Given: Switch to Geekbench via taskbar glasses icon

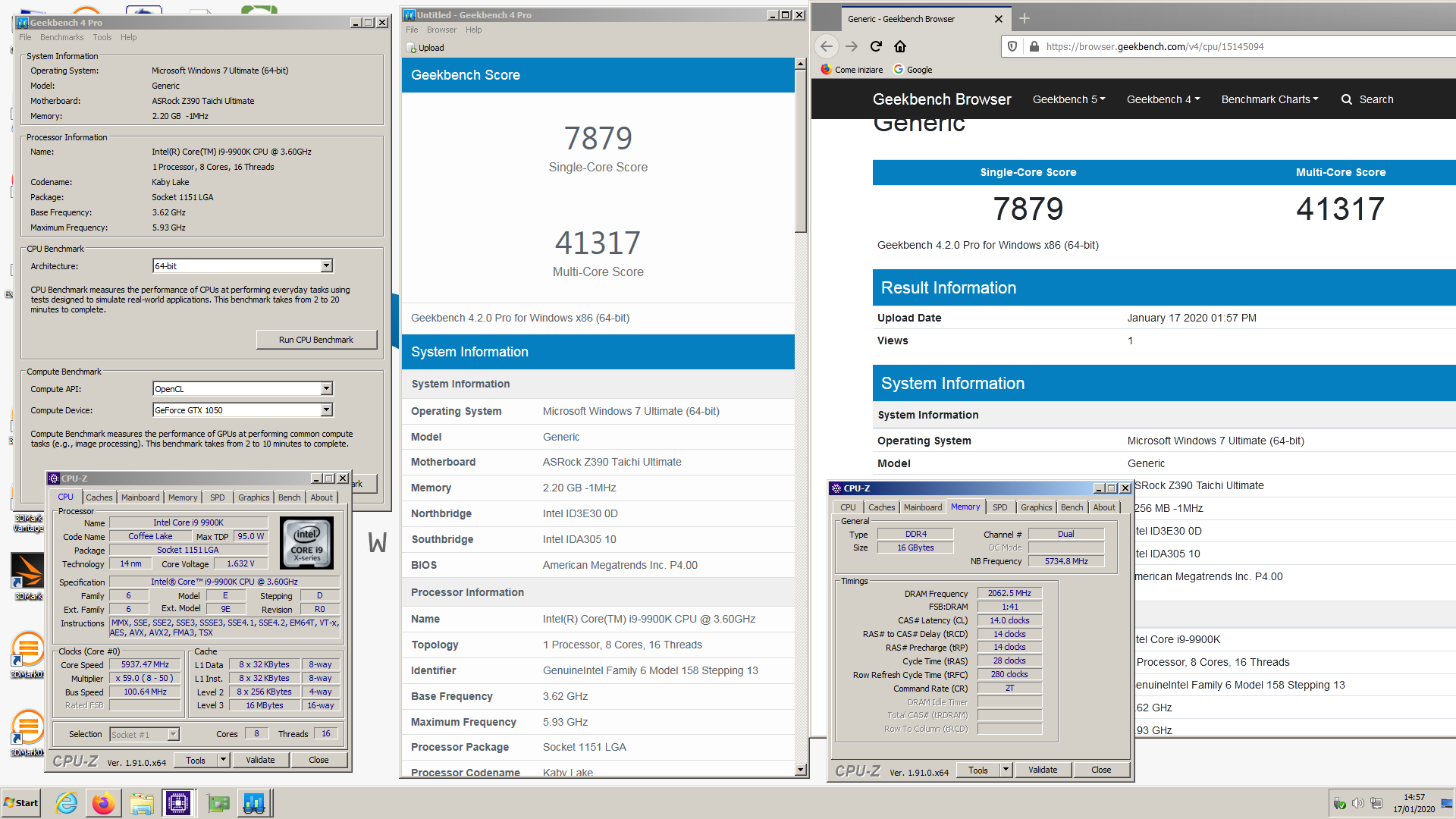Looking at the screenshot, I should pyautogui.click(x=254, y=803).
